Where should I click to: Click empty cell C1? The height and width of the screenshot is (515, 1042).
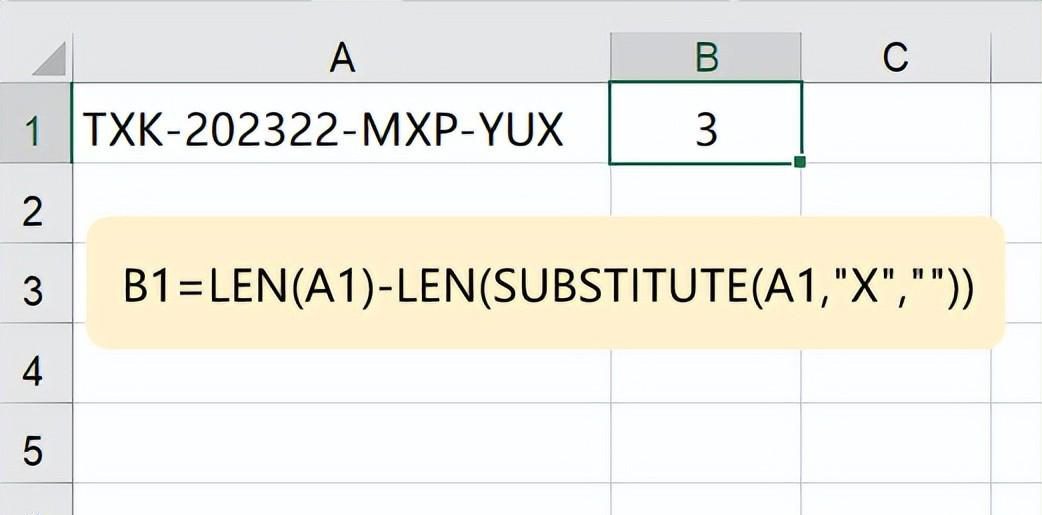[x=896, y=123]
